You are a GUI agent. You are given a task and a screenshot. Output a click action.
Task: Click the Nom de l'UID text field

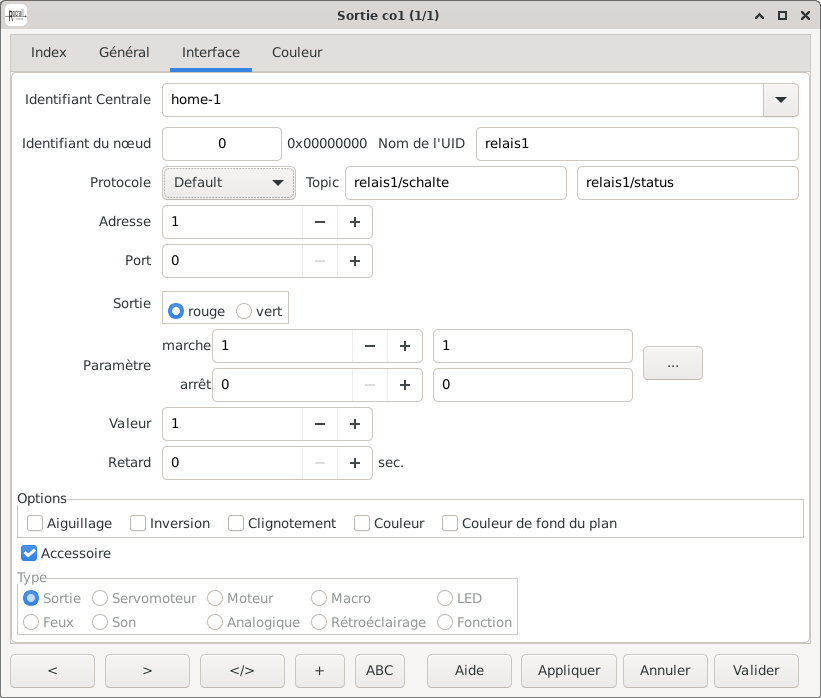click(636, 144)
